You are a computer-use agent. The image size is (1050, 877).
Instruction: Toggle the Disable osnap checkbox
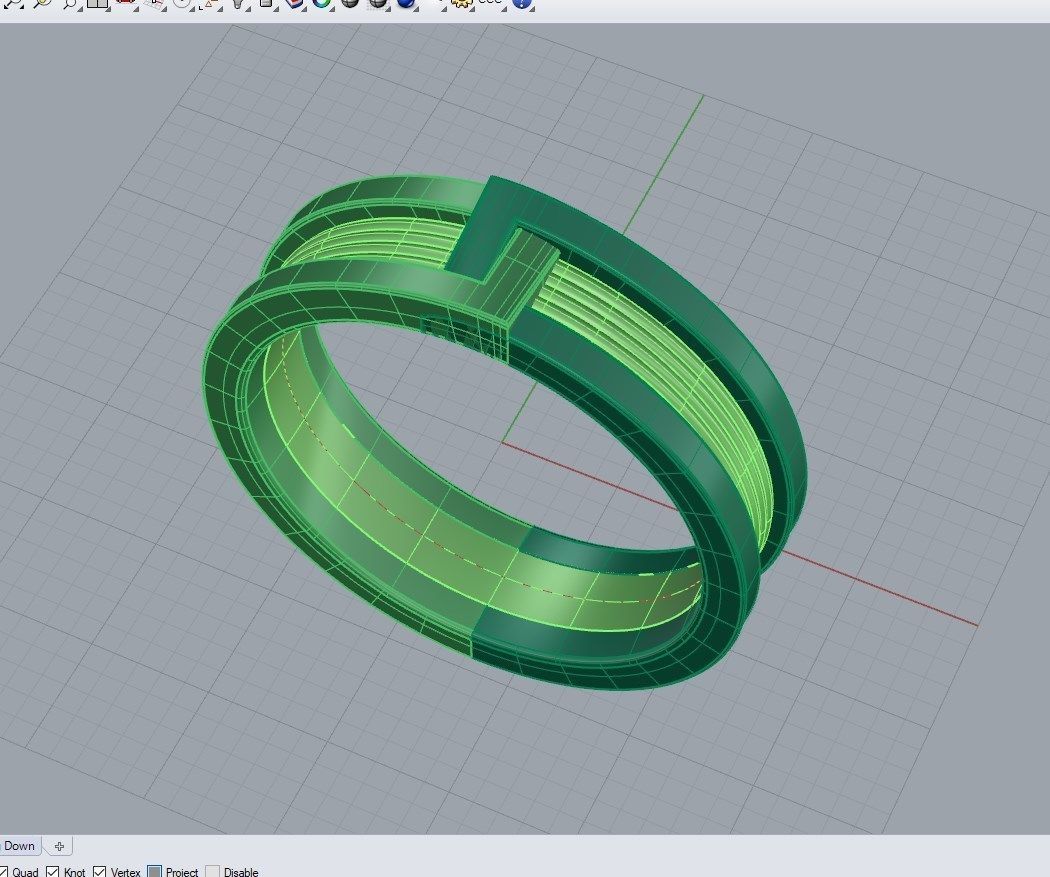pos(212,872)
